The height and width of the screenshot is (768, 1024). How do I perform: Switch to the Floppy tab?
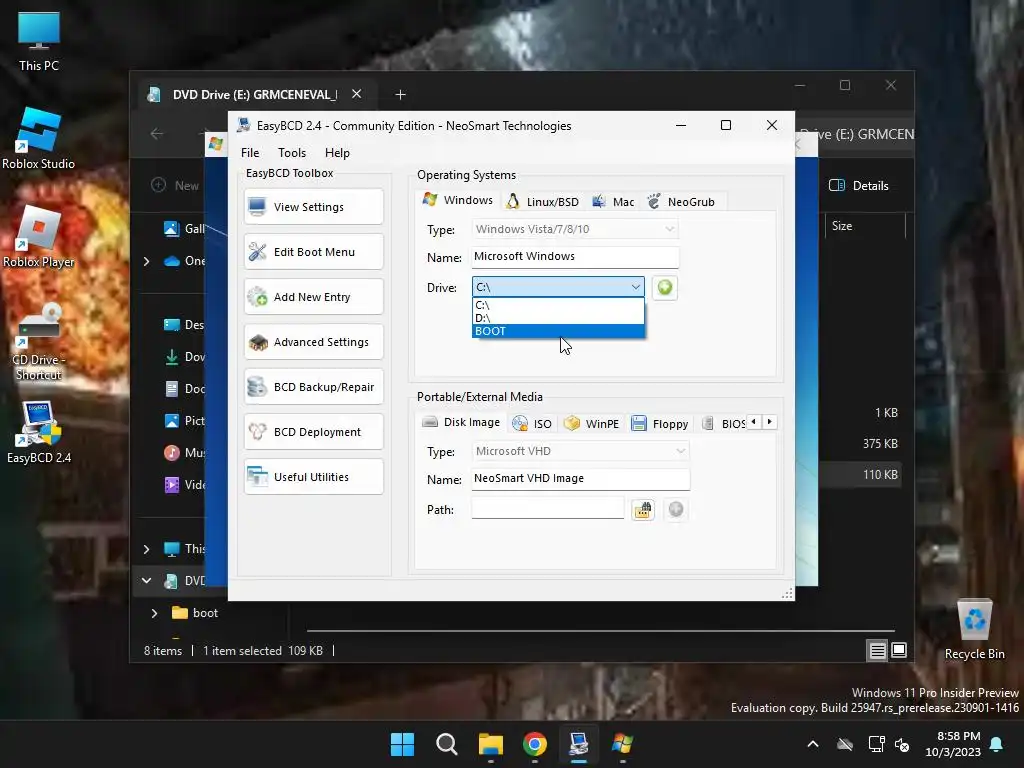point(660,424)
